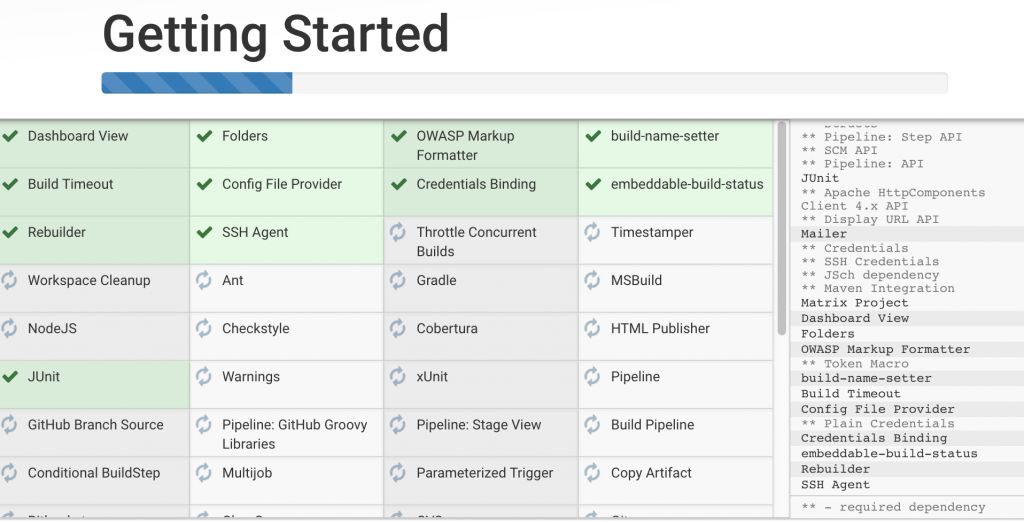The height and width of the screenshot is (523, 1024).
Task: Click the embeddable-build-status log entry
Action: [875, 454]
